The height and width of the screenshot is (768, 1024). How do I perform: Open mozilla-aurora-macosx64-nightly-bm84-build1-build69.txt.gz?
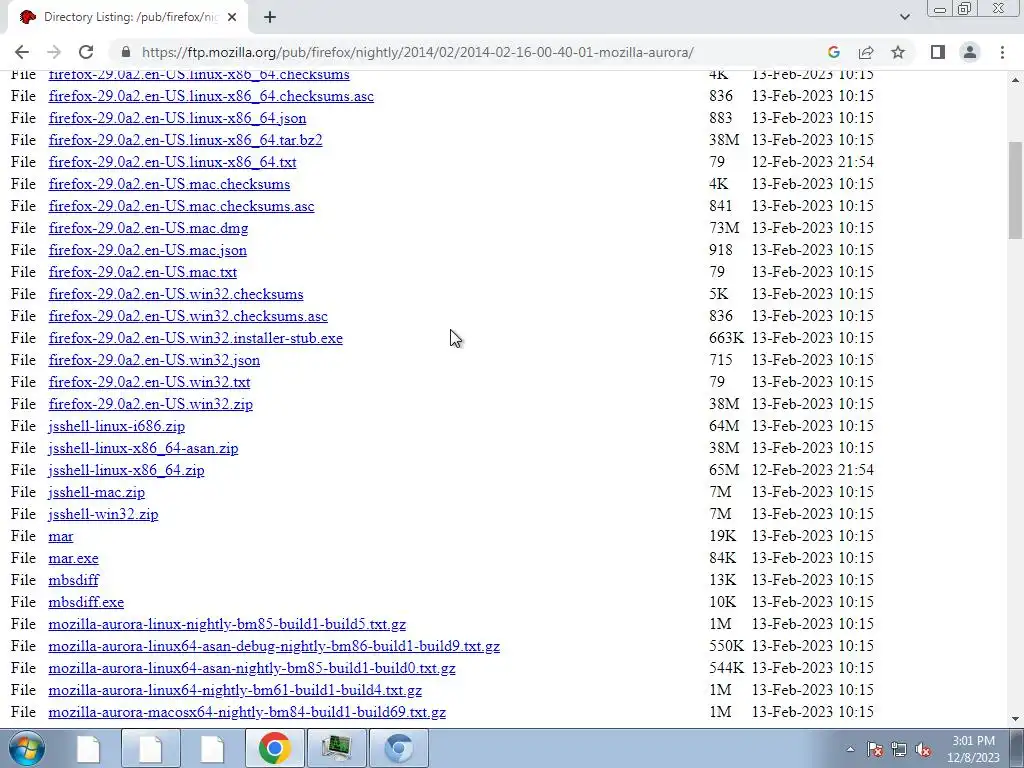[247, 712]
